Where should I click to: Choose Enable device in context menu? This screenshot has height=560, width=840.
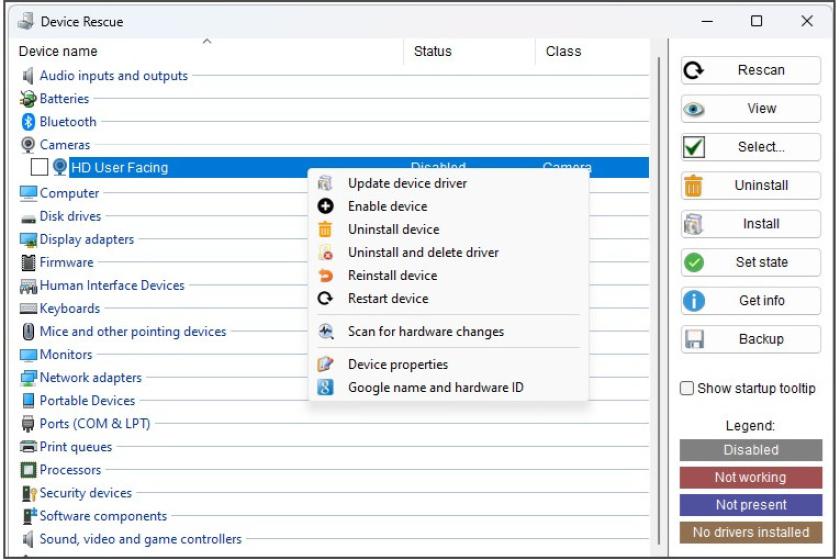tap(448, 206)
